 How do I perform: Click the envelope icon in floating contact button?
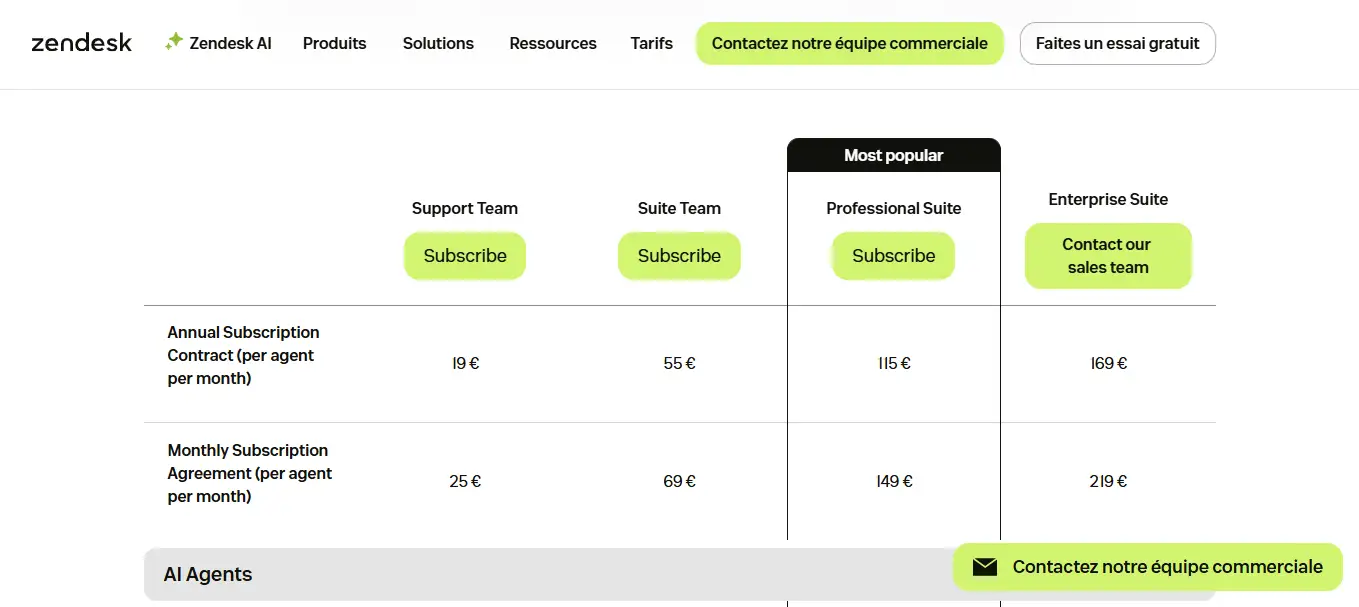coord(985,567)
